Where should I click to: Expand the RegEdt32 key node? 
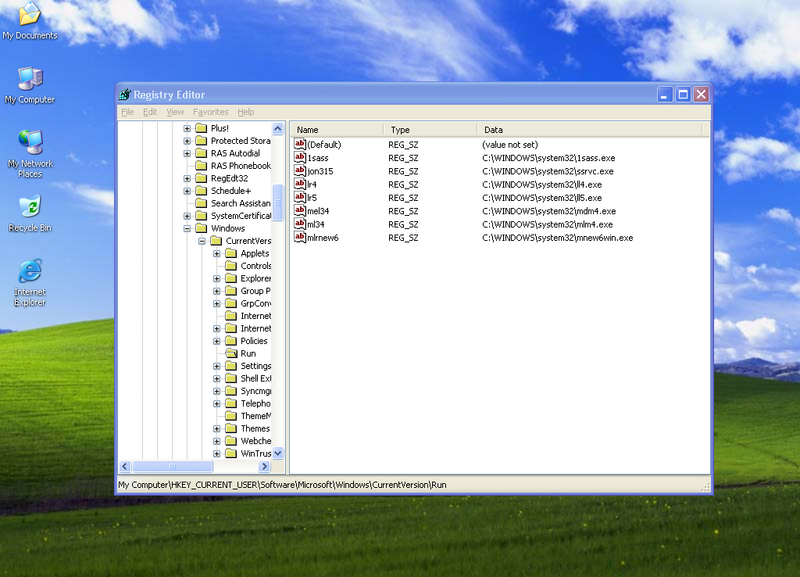pos(187,179)
